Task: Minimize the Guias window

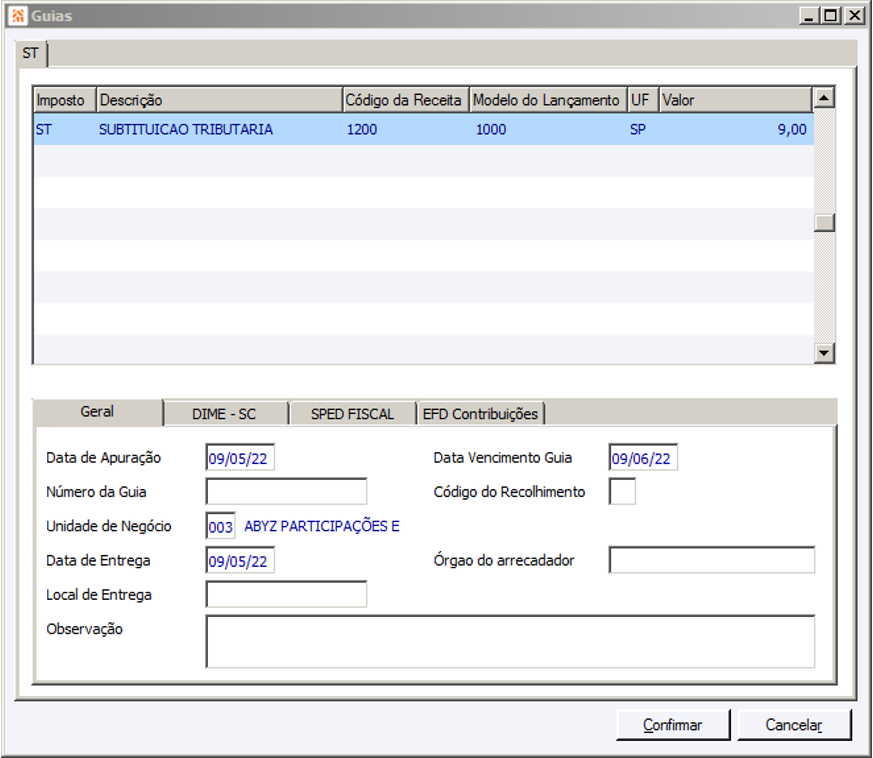Action: coord(808,16)
